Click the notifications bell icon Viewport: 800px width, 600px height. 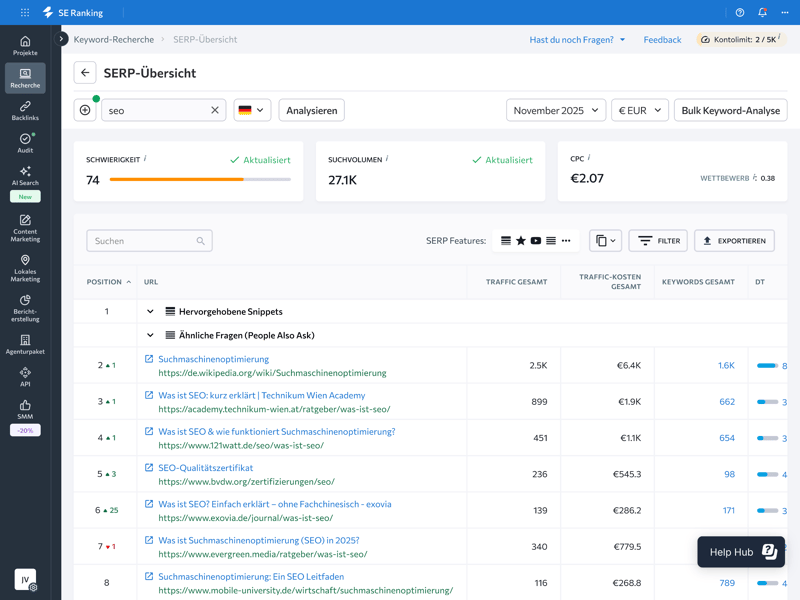(x=762, y=13)
